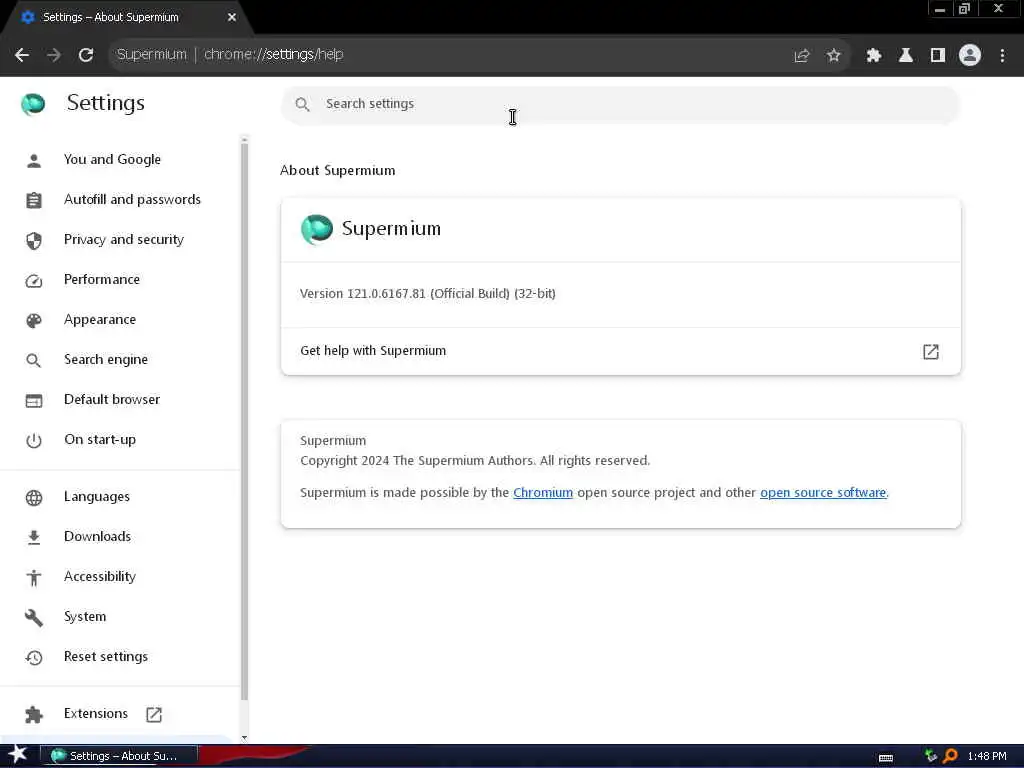
Task: Click the Supermium logo beside Settings title
Action: tap(33, 104)
